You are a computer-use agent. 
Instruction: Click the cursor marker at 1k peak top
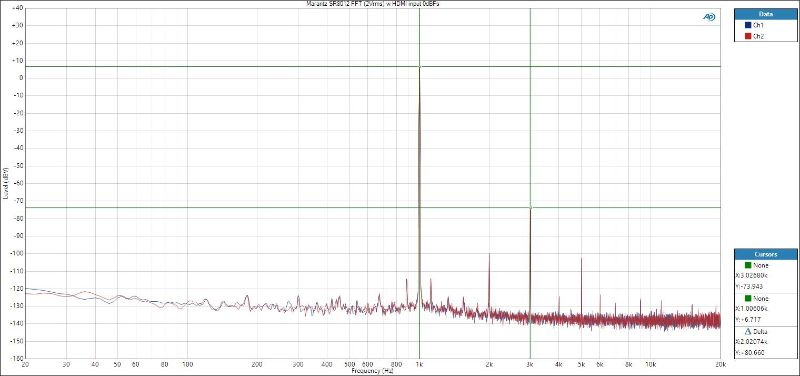(x=419, y=66)
